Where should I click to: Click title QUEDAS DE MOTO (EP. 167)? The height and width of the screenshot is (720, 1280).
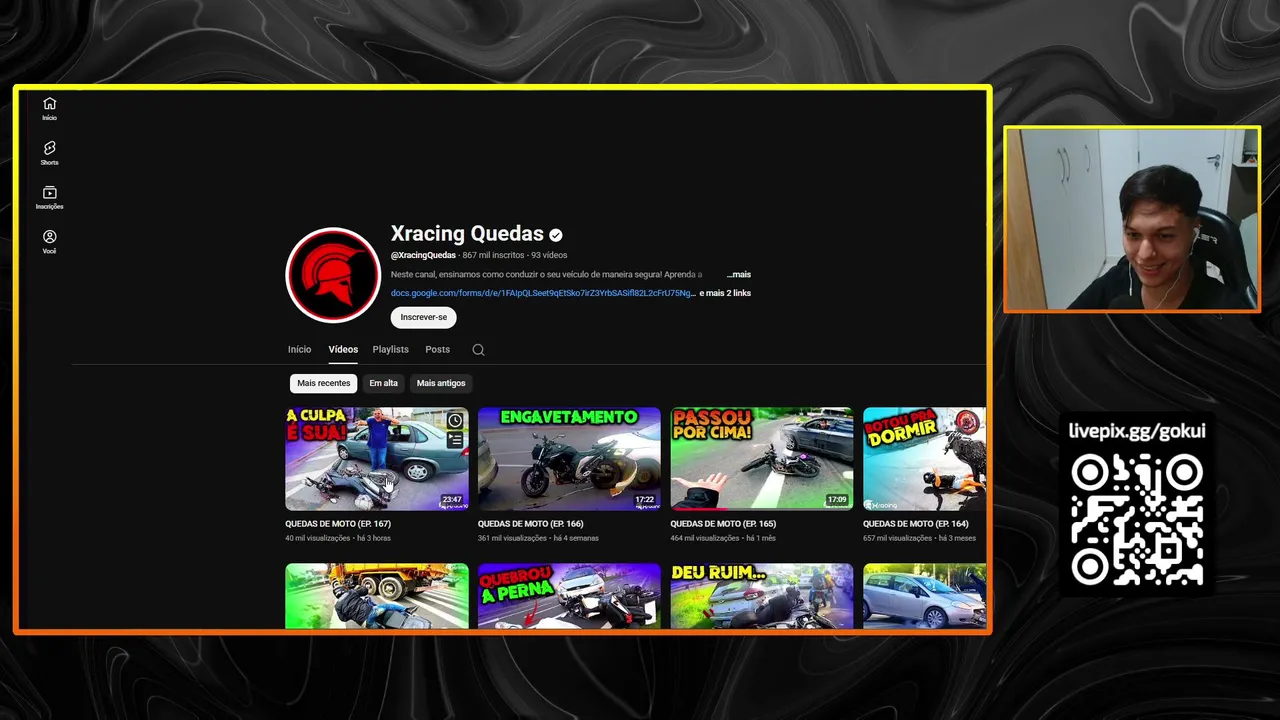(x=338, y=524)
